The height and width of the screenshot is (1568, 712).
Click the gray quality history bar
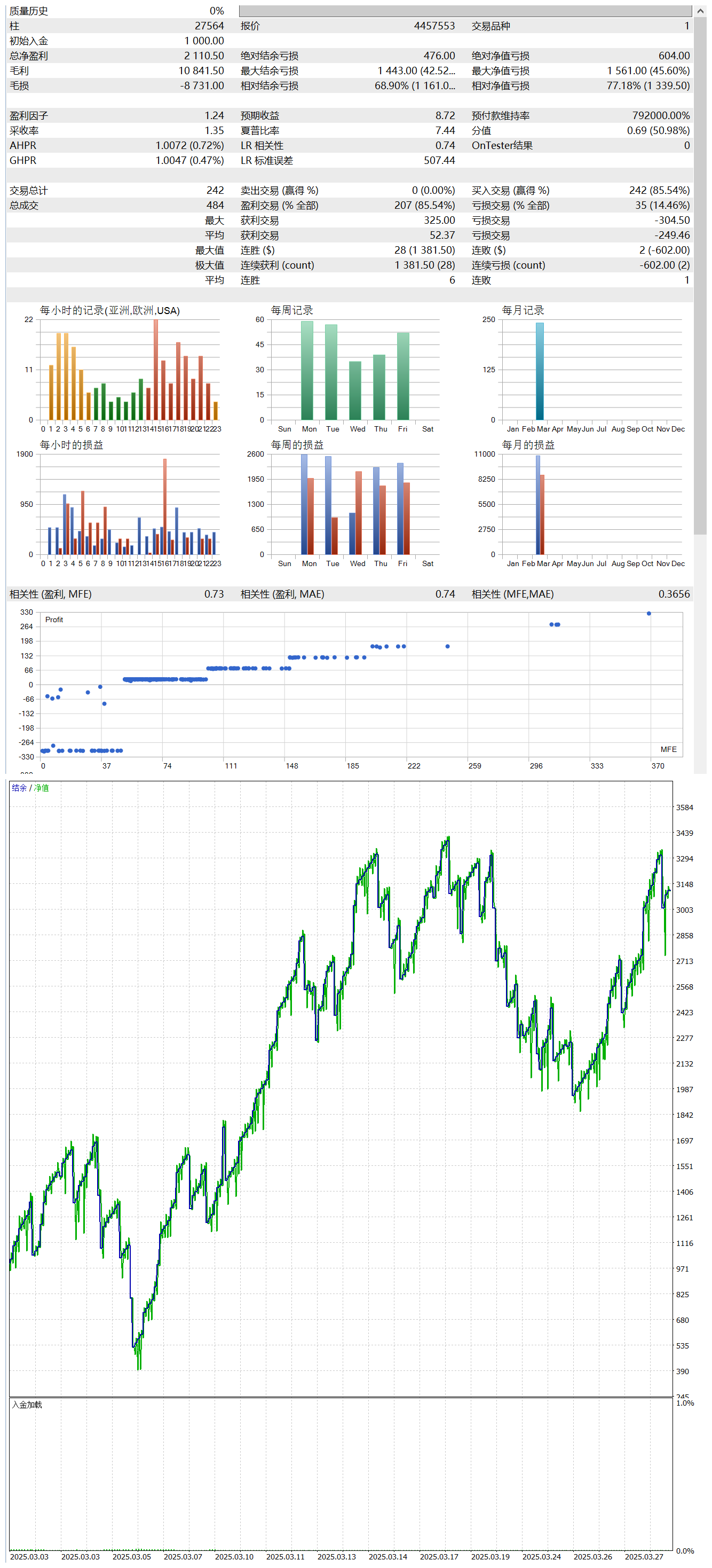point(465,11)
